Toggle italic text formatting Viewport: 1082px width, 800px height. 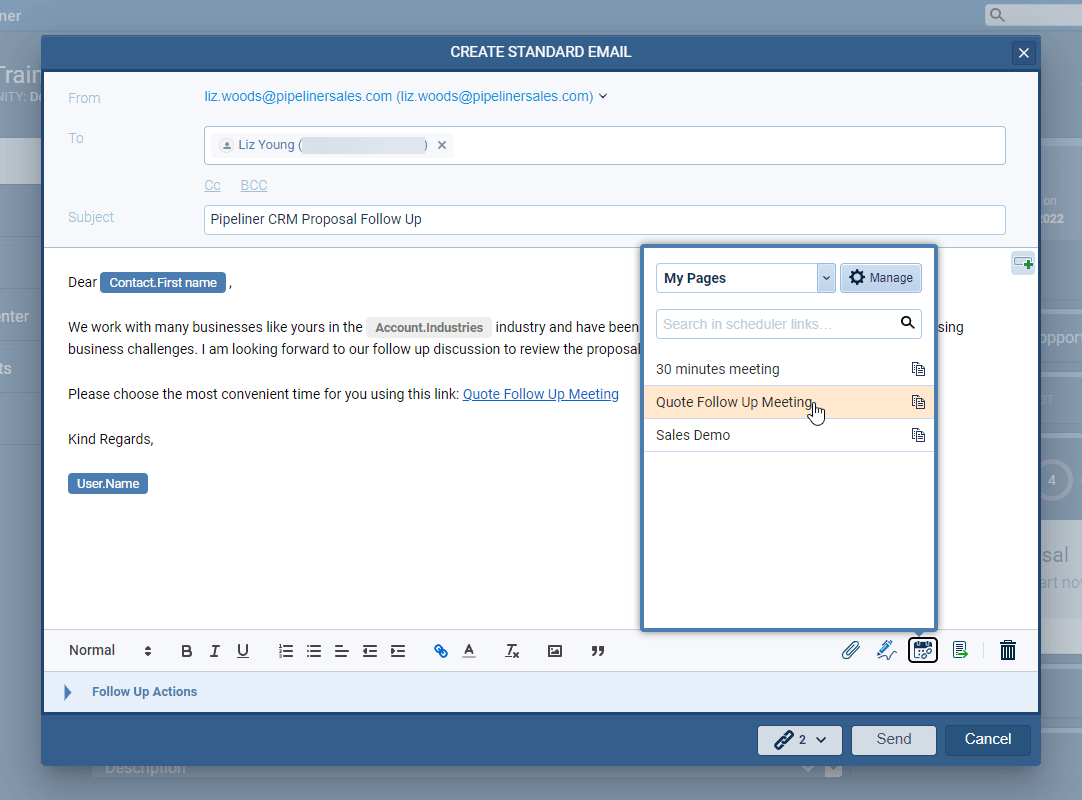tap(214, 651)
